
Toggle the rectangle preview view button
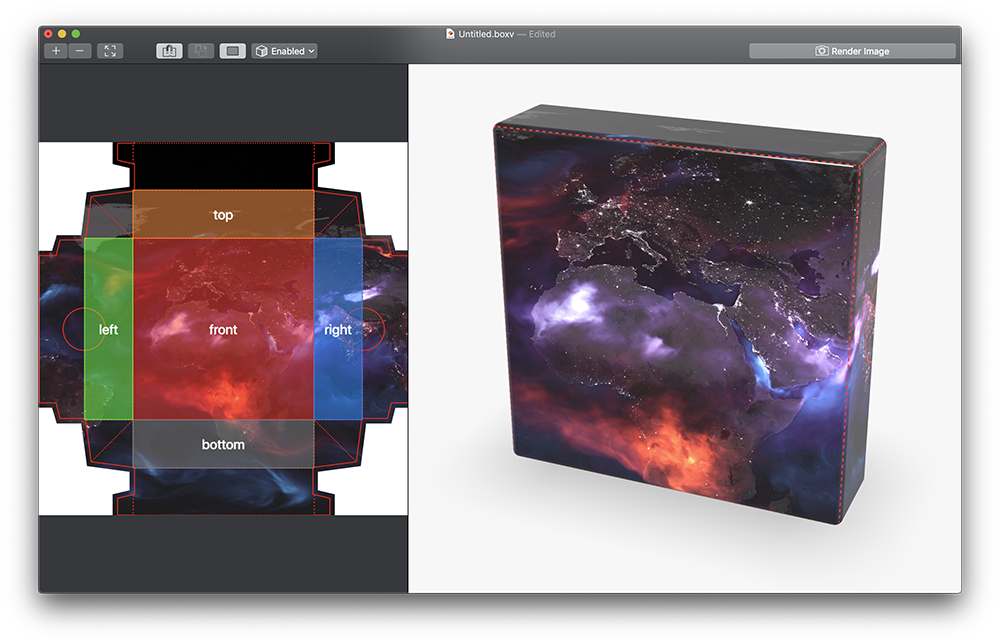click(233, 51)
